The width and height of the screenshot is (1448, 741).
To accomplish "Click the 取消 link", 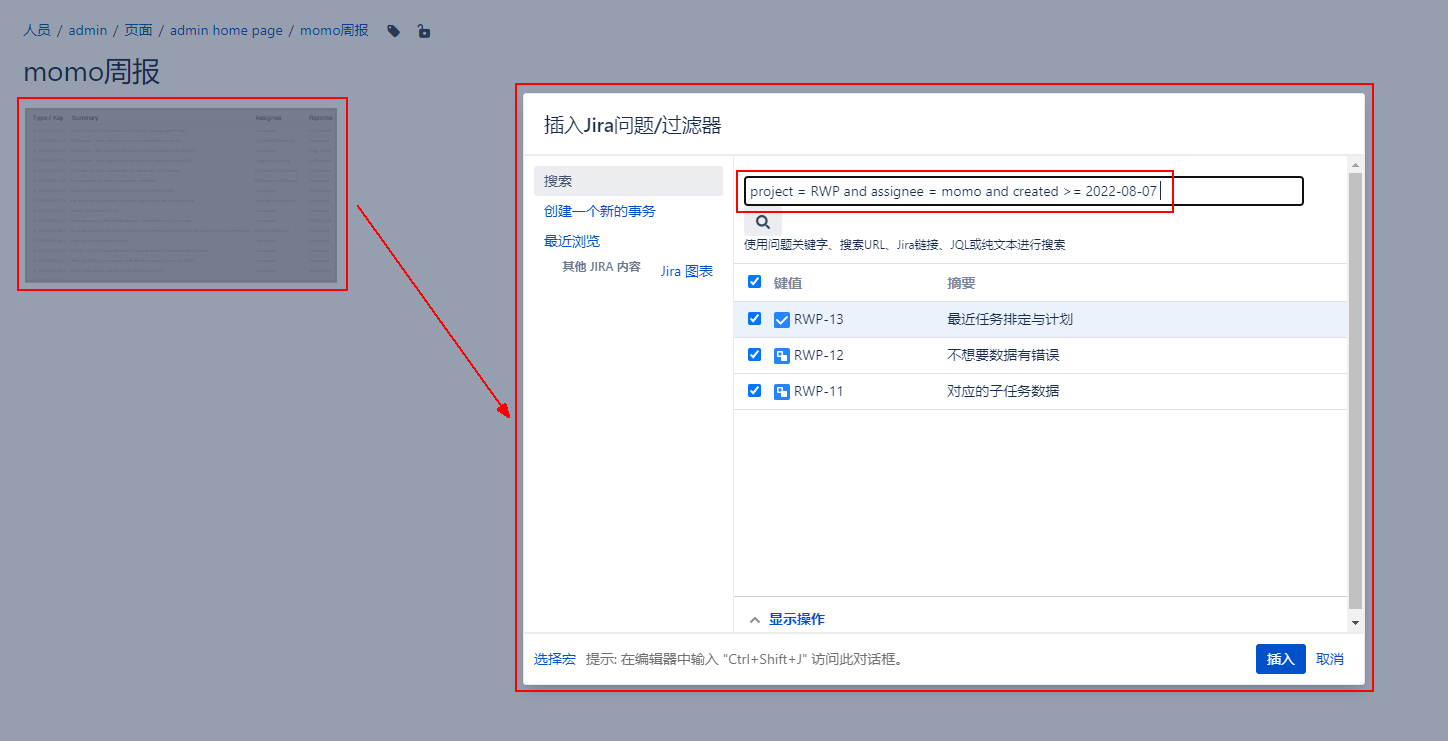I will point(1330,659).
